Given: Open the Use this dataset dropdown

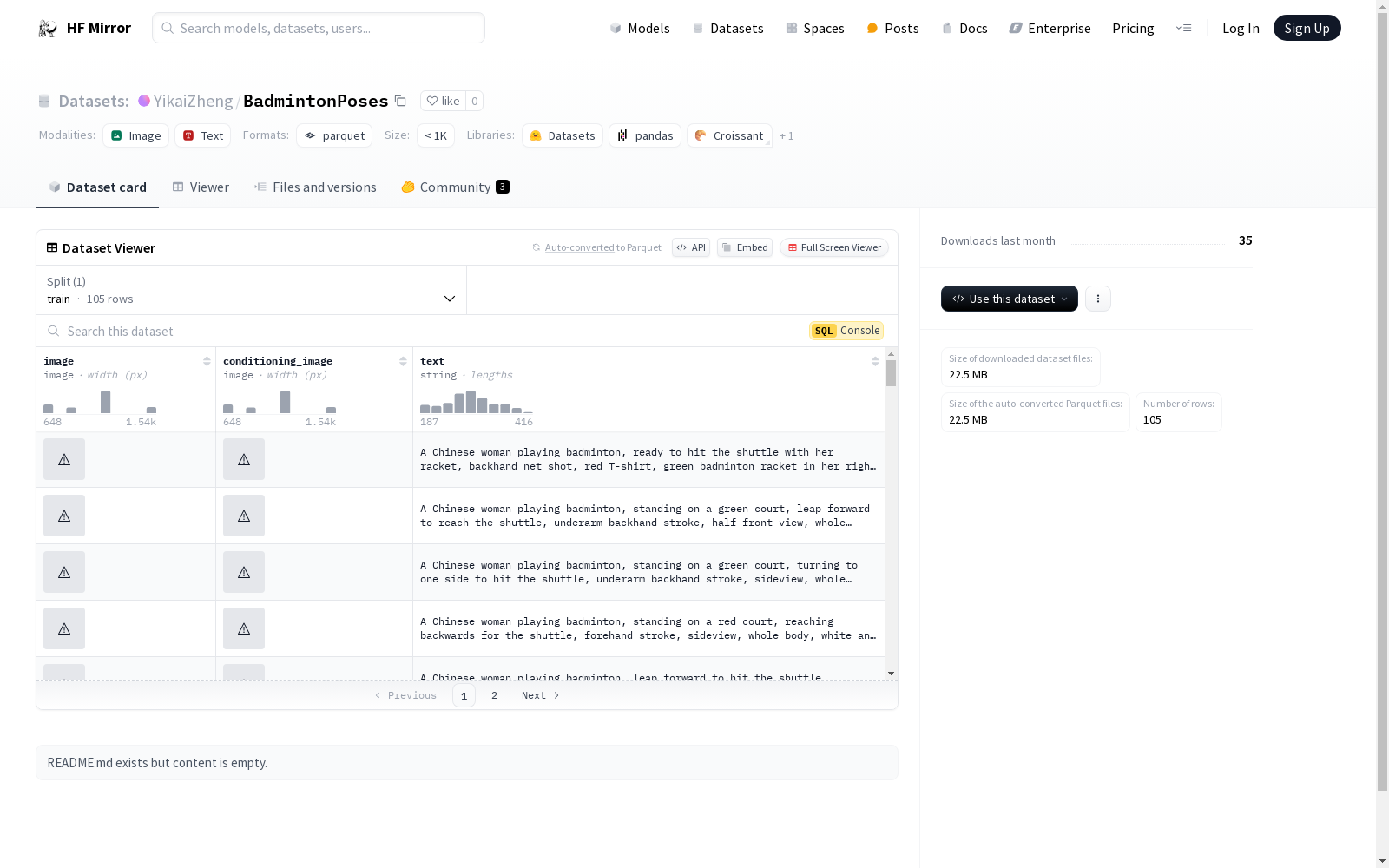Looking at the screenshot, I should [1009, 299].
